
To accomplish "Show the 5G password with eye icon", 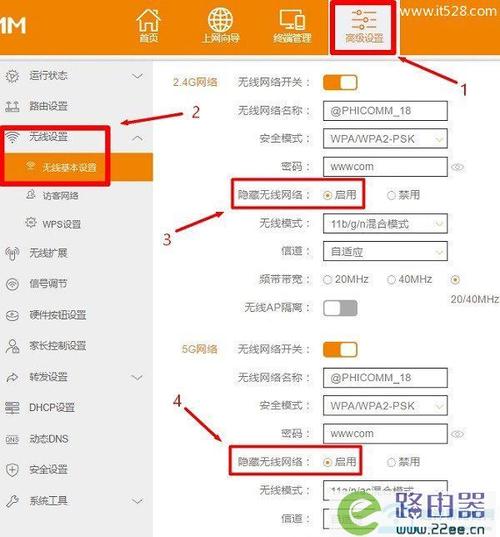I will click(x=458, y=434).
